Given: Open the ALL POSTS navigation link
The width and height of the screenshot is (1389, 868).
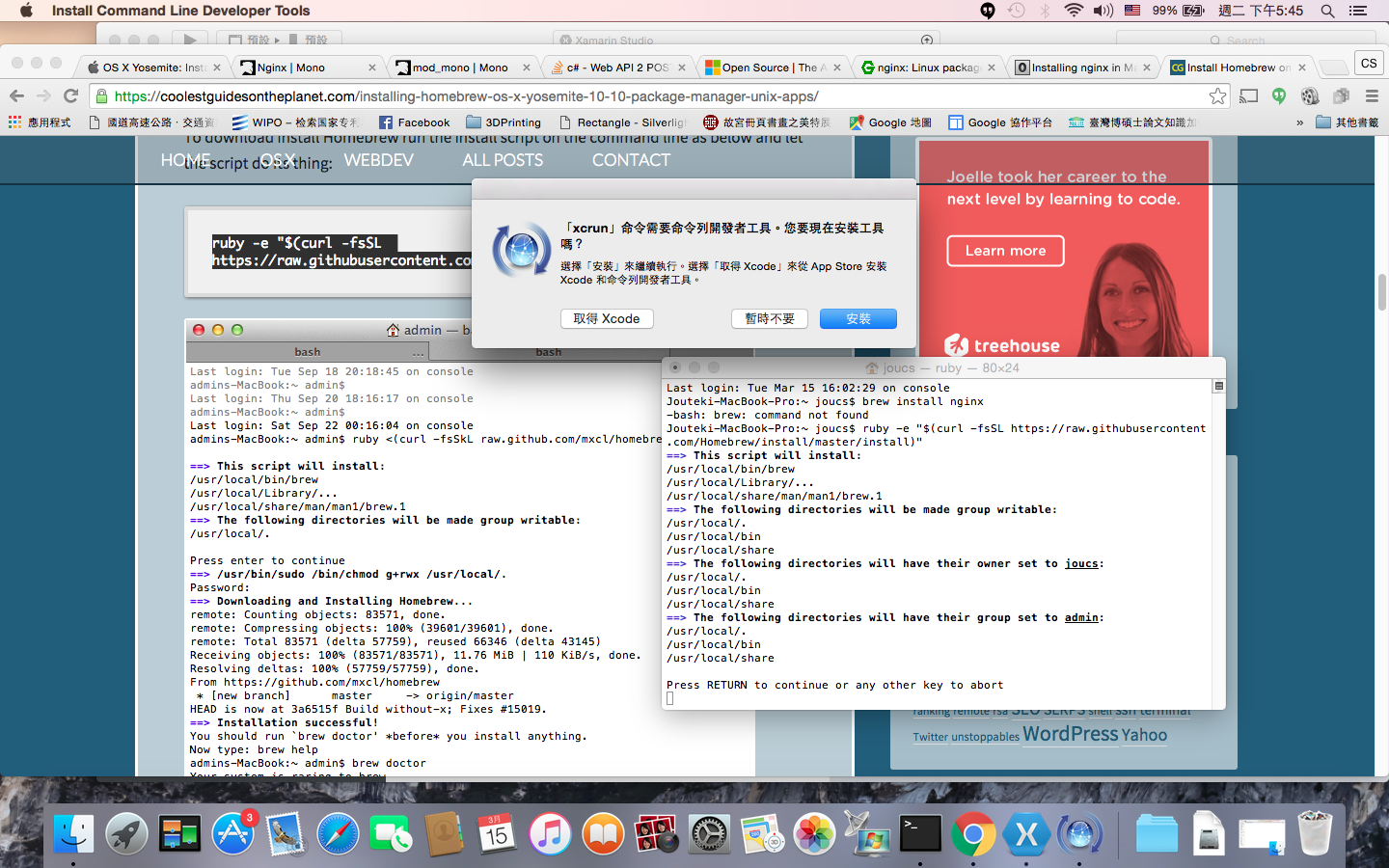Looking at the screenshot, I should [503, 160].
